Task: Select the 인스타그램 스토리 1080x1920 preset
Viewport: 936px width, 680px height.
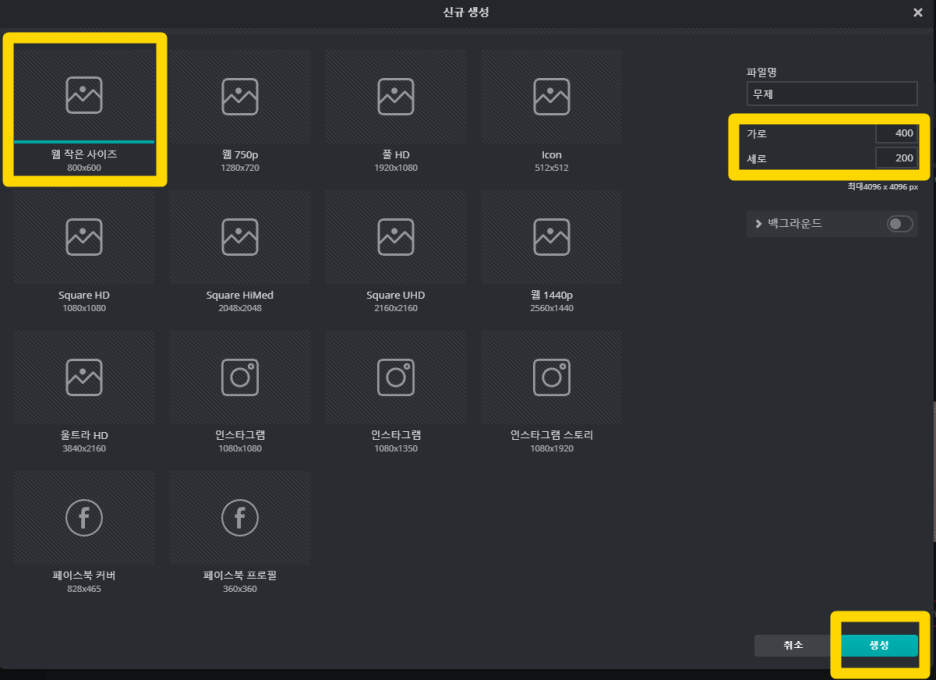Action: [x=552, y=392]
